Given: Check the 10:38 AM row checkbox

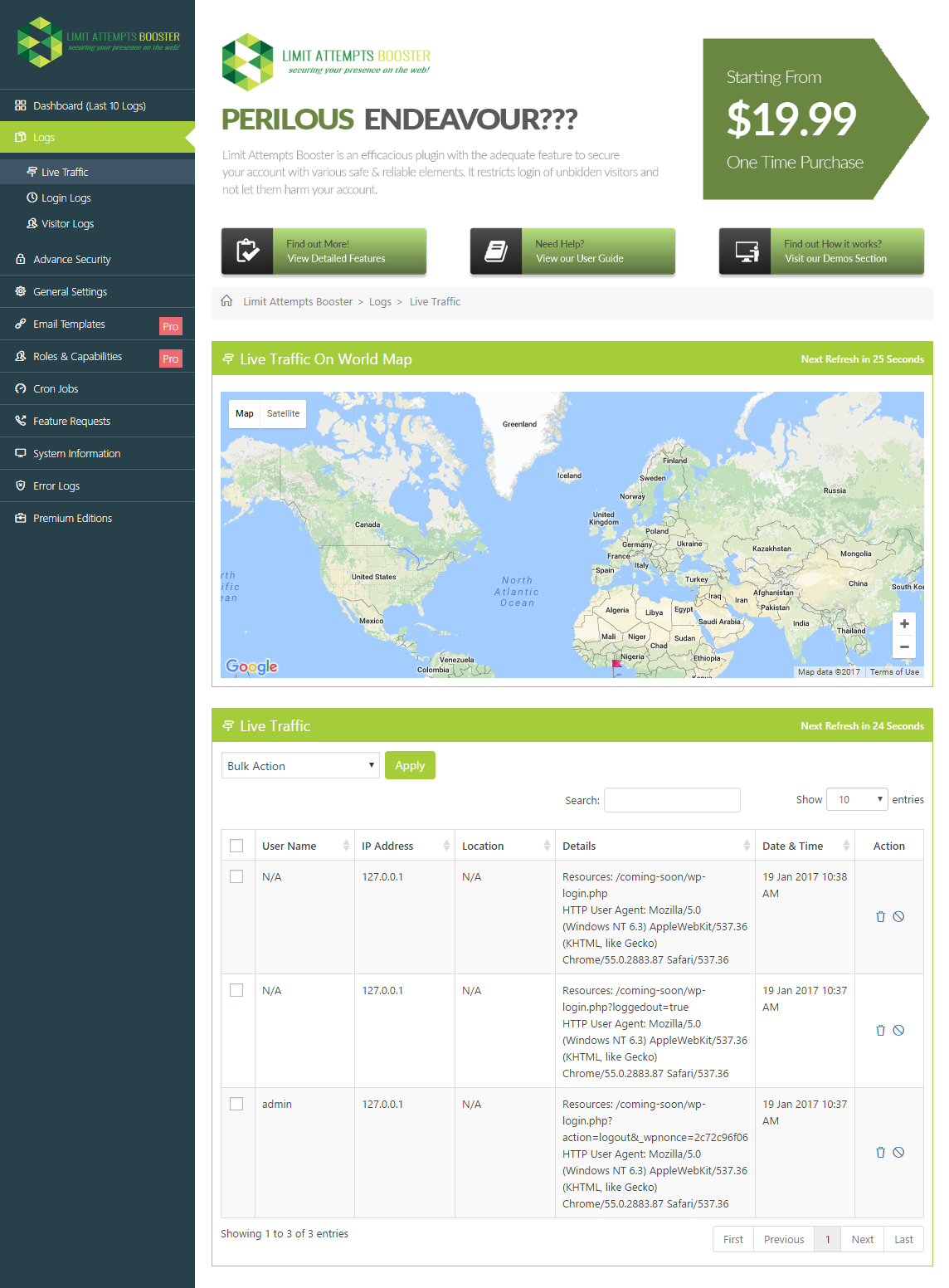Looking at the screenshot, I should (x=236, y=876).
